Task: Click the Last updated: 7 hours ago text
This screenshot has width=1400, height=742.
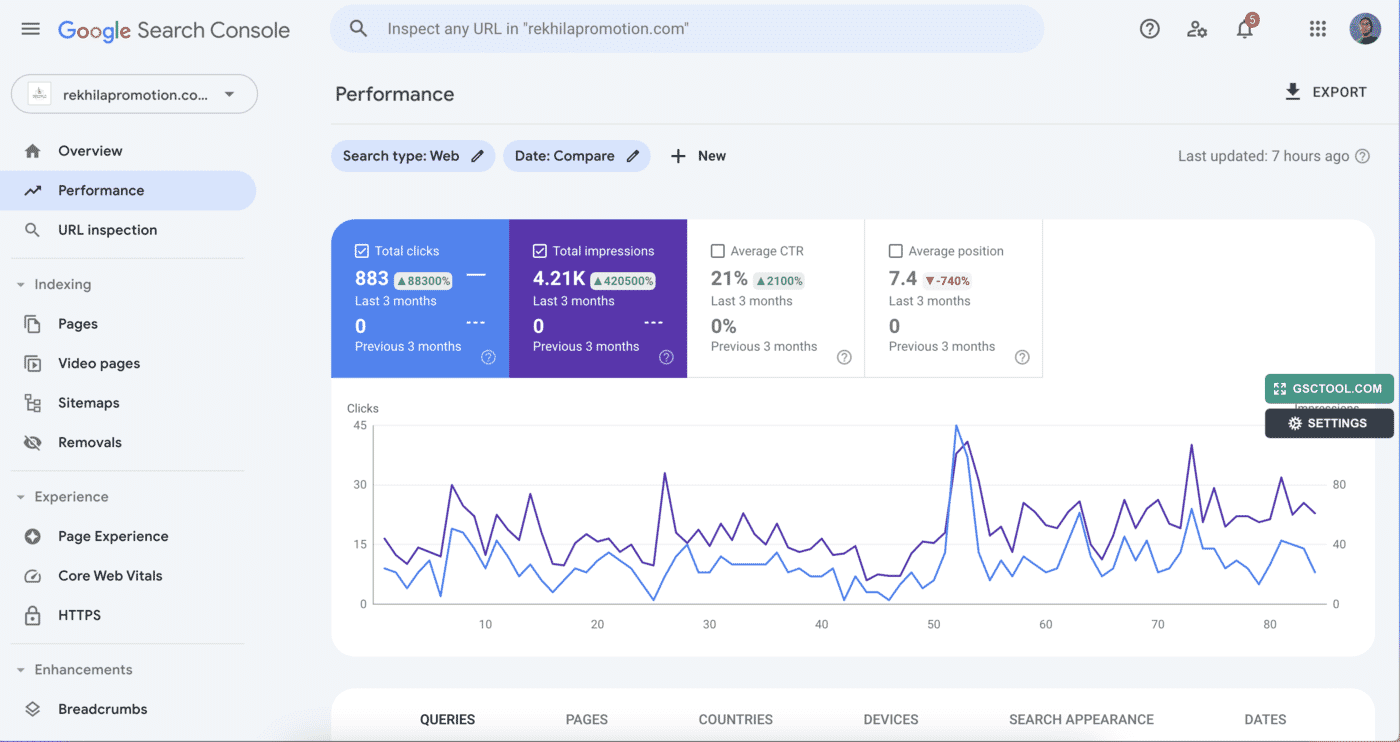Action: click(1263, 156)
